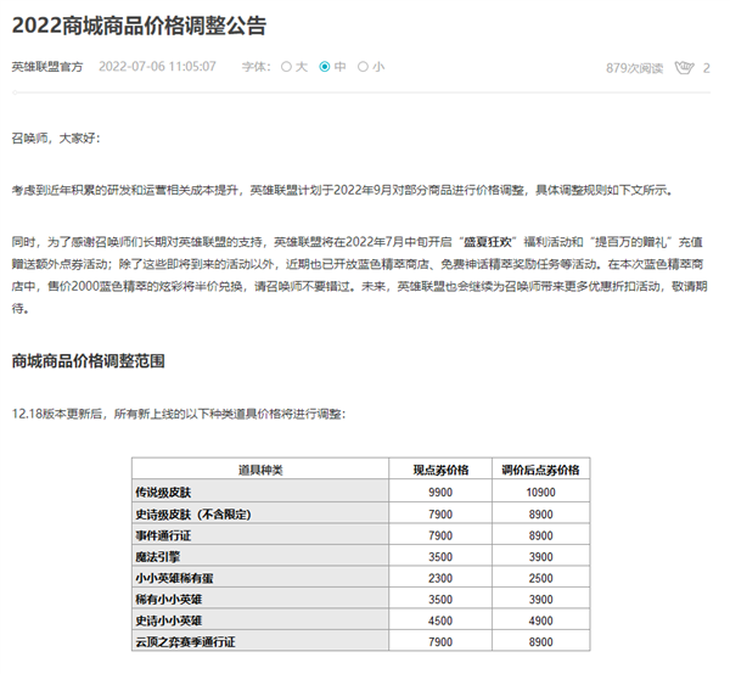The image size is (730, 674).
Task: Click the 10900 adjusted price cell
Action: pyautogui.click(x=540, y=492)
